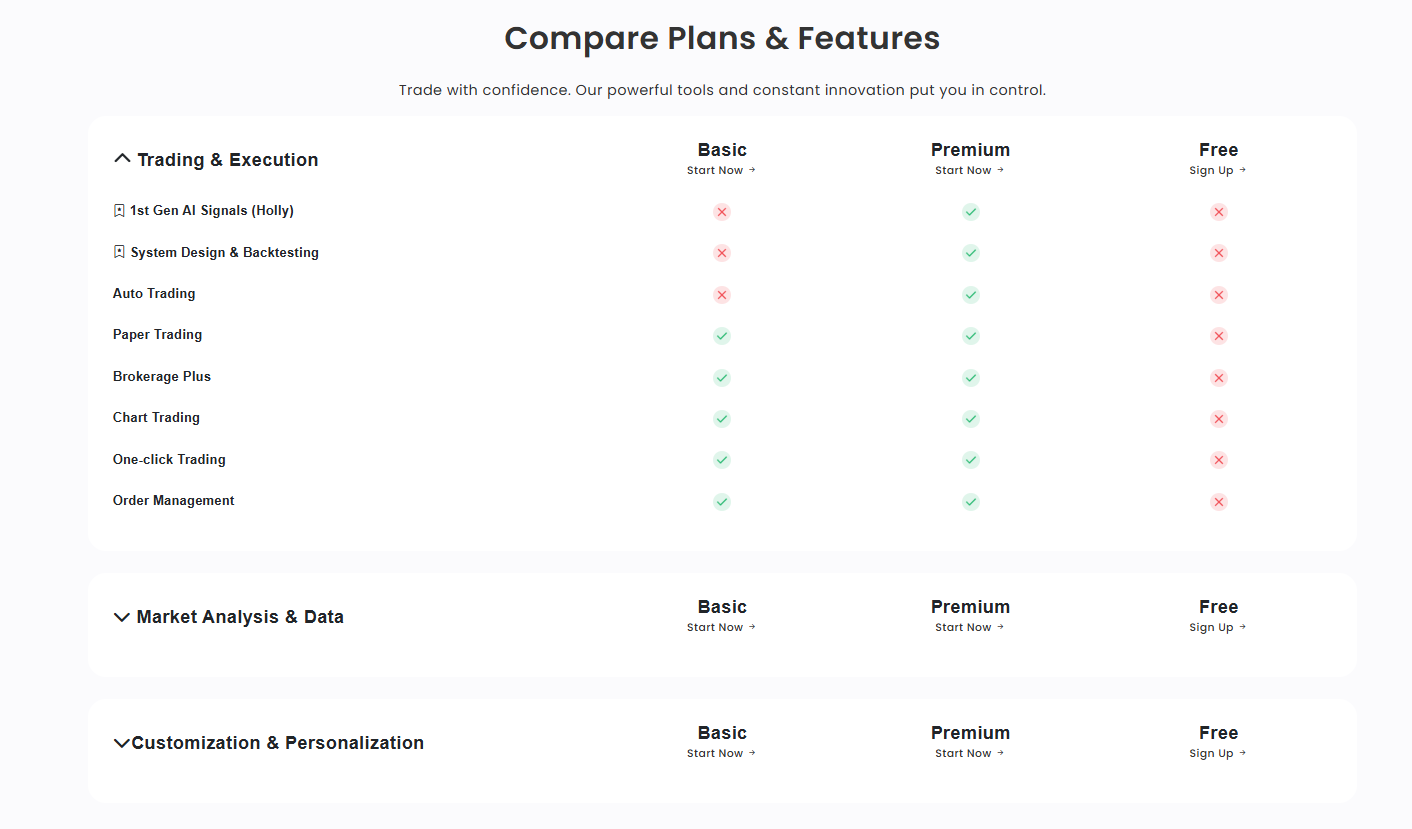The height and width of the screenshot is (829, 1412).
Task: Click red X for Free Paper Trading
Action: tap(1218, 336)
